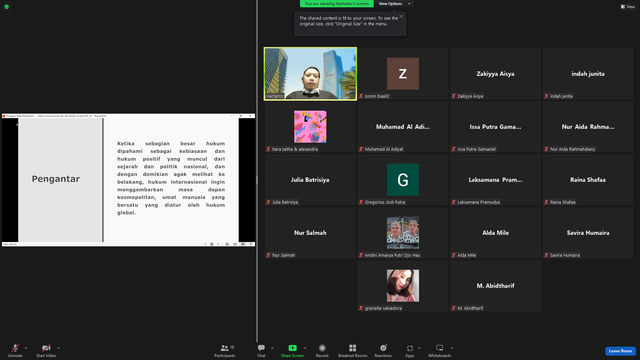Open the View layout menu at top right

(628, 7)
